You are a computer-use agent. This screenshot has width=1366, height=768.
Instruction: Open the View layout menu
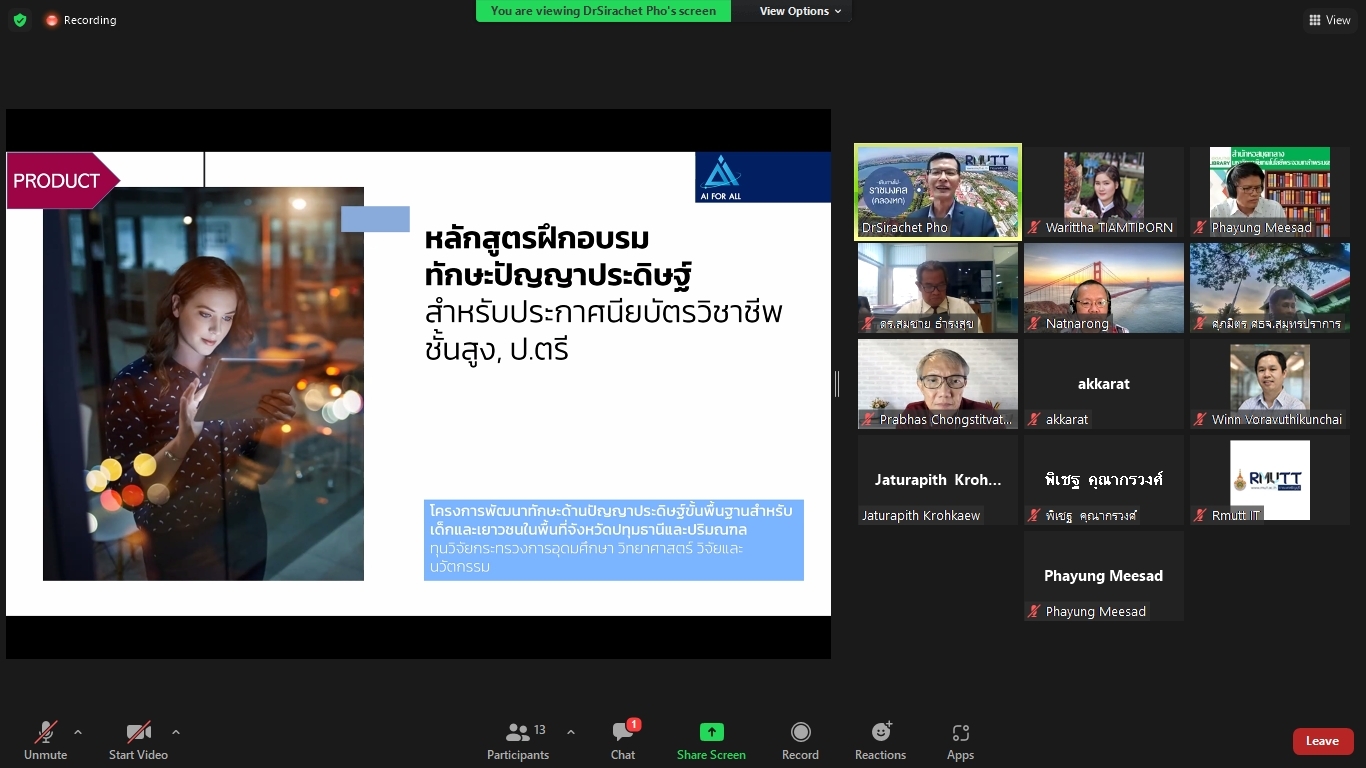1329,20
